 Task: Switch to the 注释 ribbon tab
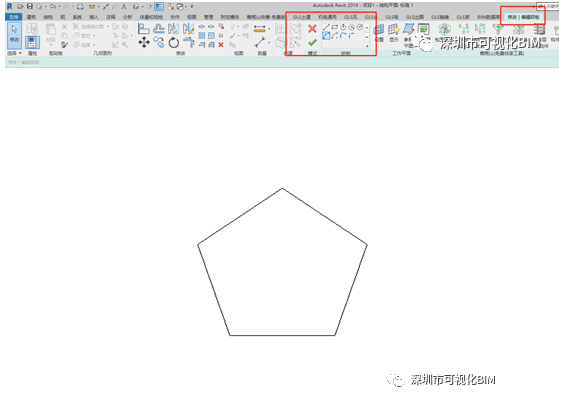click(x=111, y=17)
